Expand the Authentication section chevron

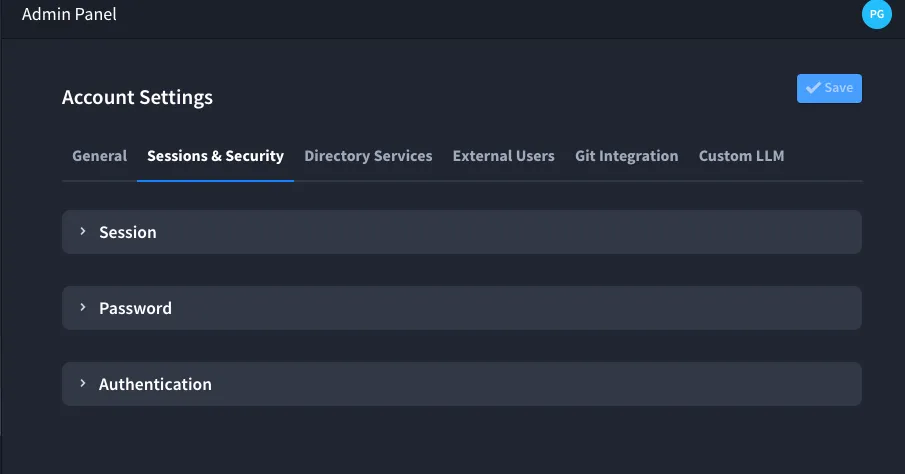83,383
